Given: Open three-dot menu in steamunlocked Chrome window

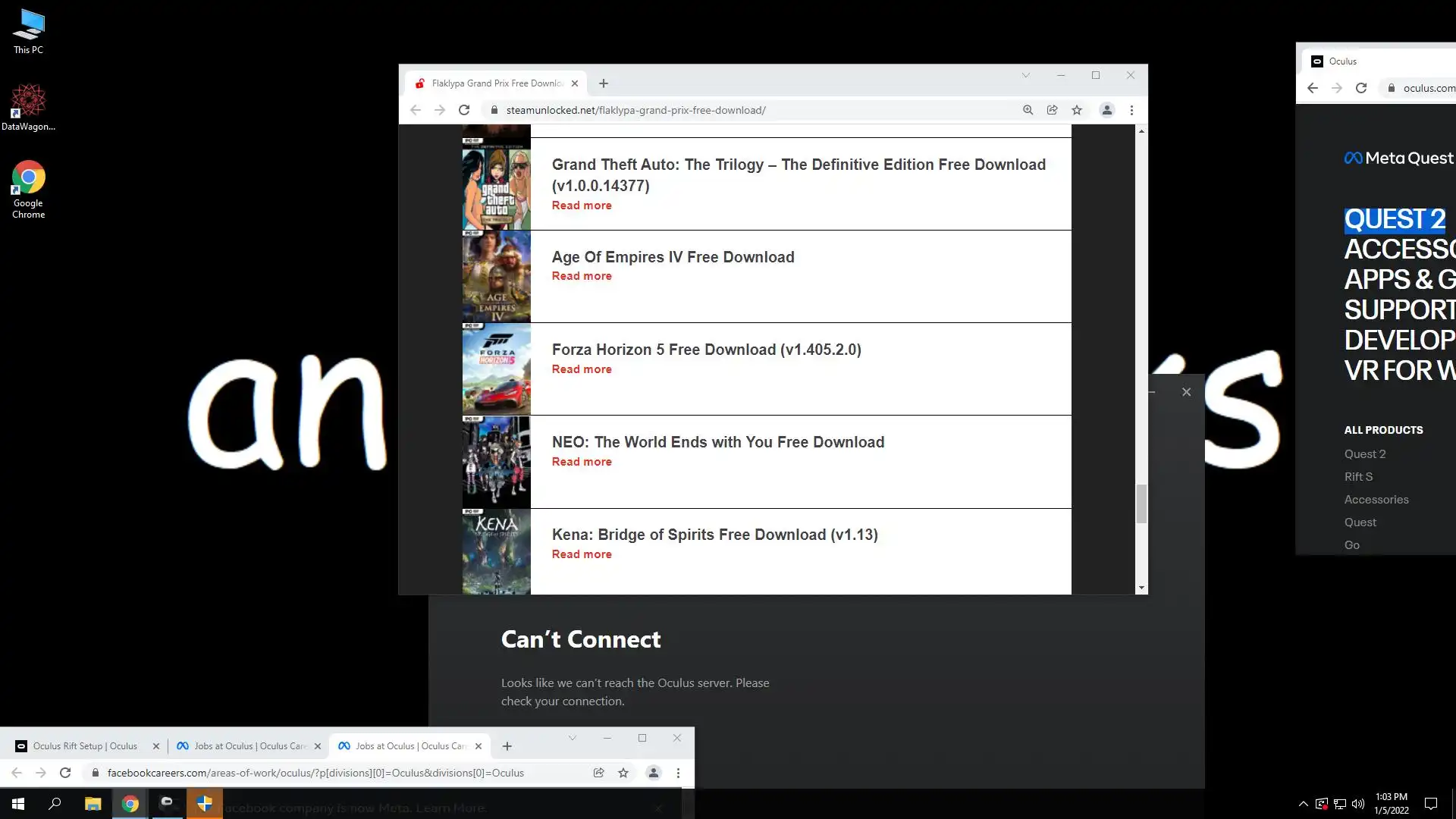Looking at the screenshot, I should 1131,110.
